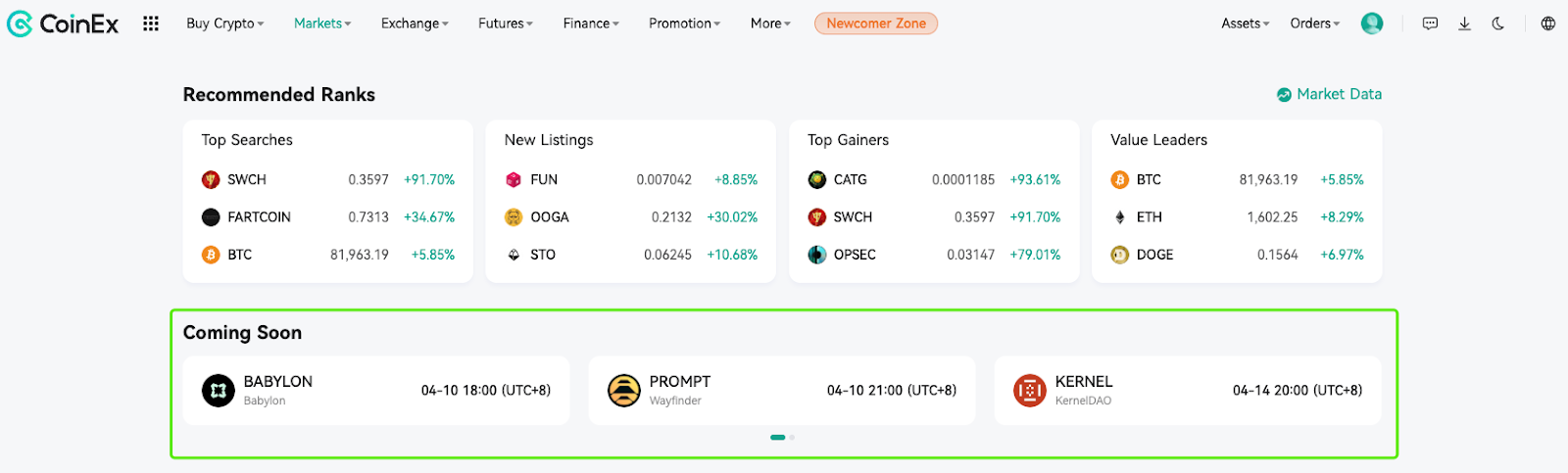Image resolution: width=1568 pixels, height=473 pixels.
Task: Click the ETH coin icon
Action: 1120,217
